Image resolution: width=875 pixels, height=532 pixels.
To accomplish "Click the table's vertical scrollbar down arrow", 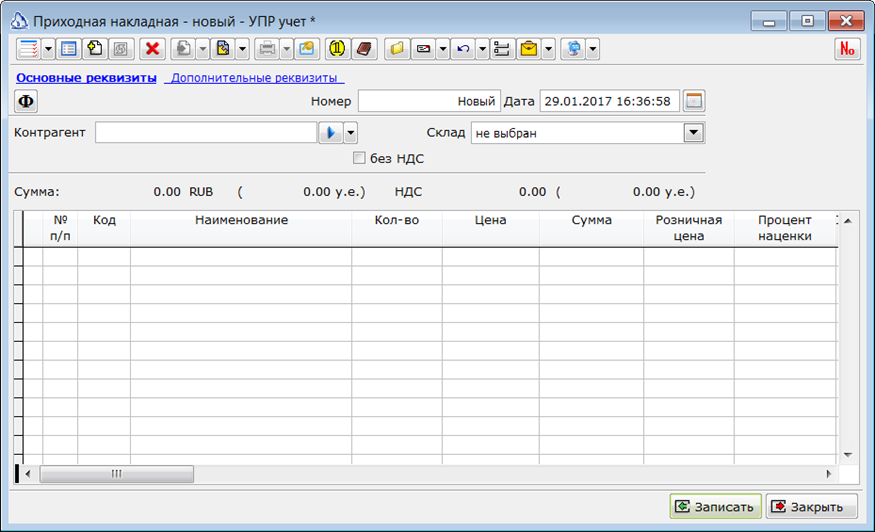I will pyautogui.click(x=848, y=455).
